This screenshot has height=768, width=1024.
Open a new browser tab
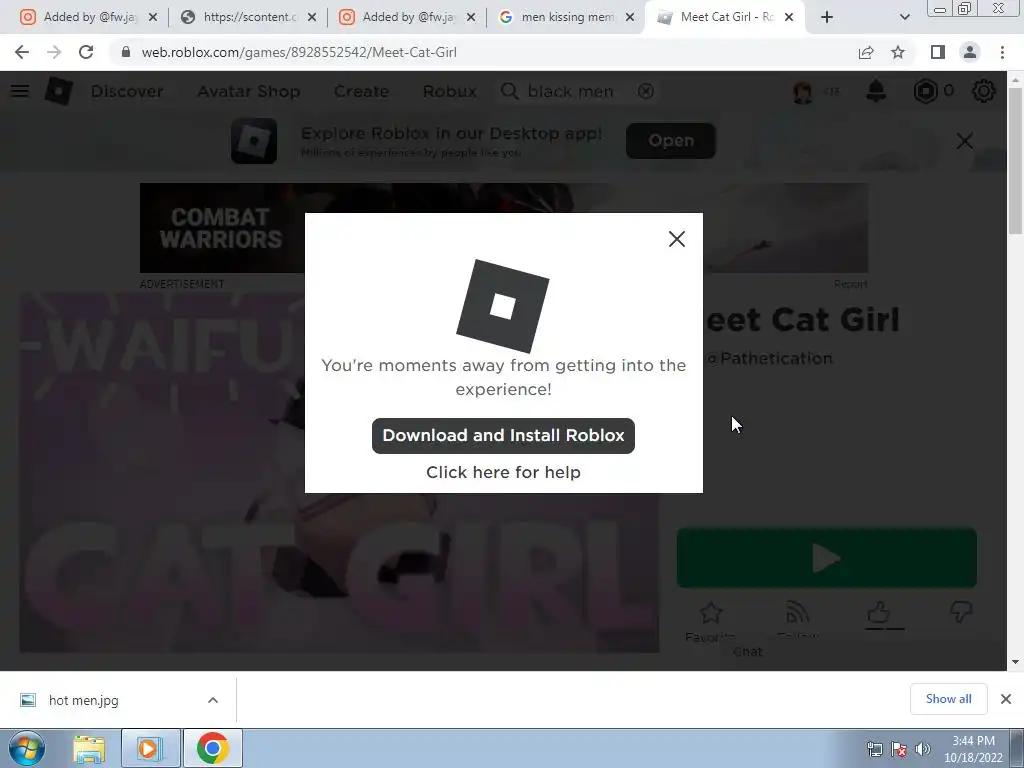coord(827,17)
